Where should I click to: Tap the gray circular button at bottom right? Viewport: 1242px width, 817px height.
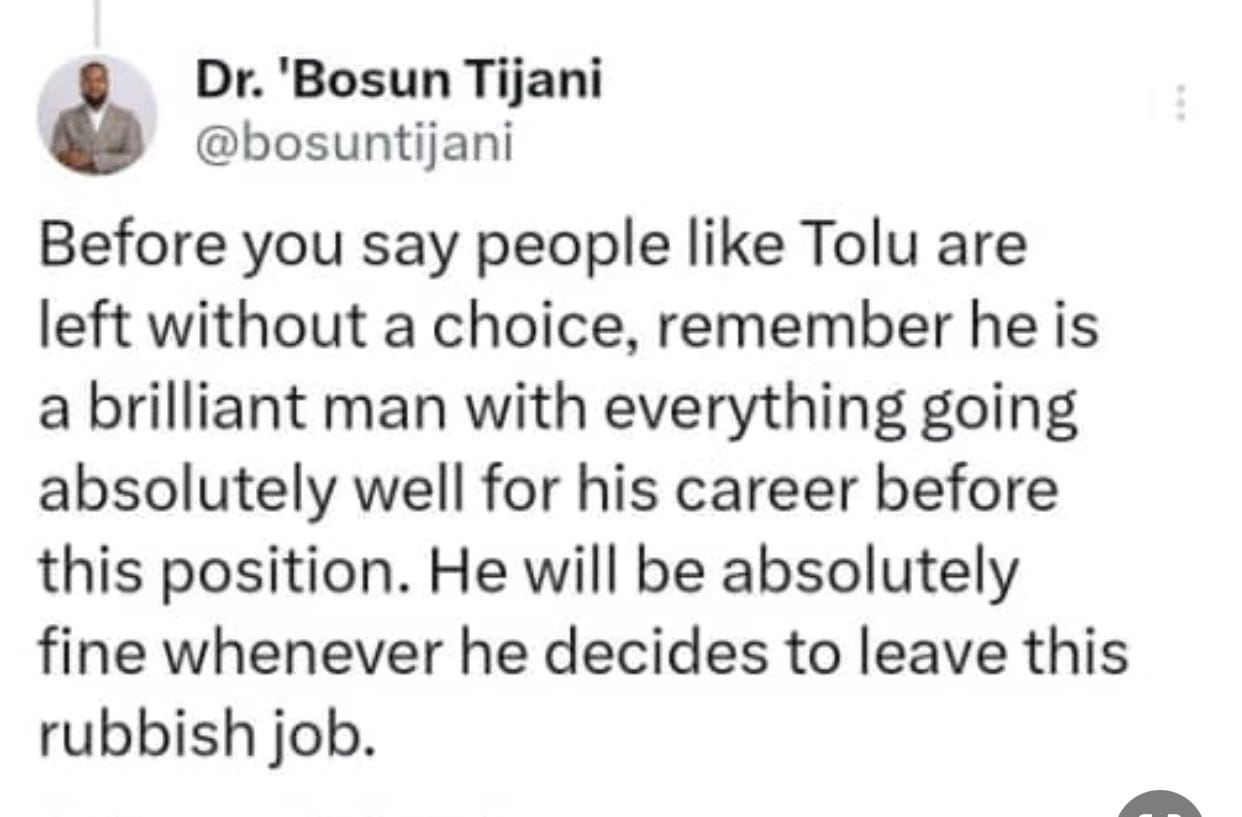(x=1160, y=805)
